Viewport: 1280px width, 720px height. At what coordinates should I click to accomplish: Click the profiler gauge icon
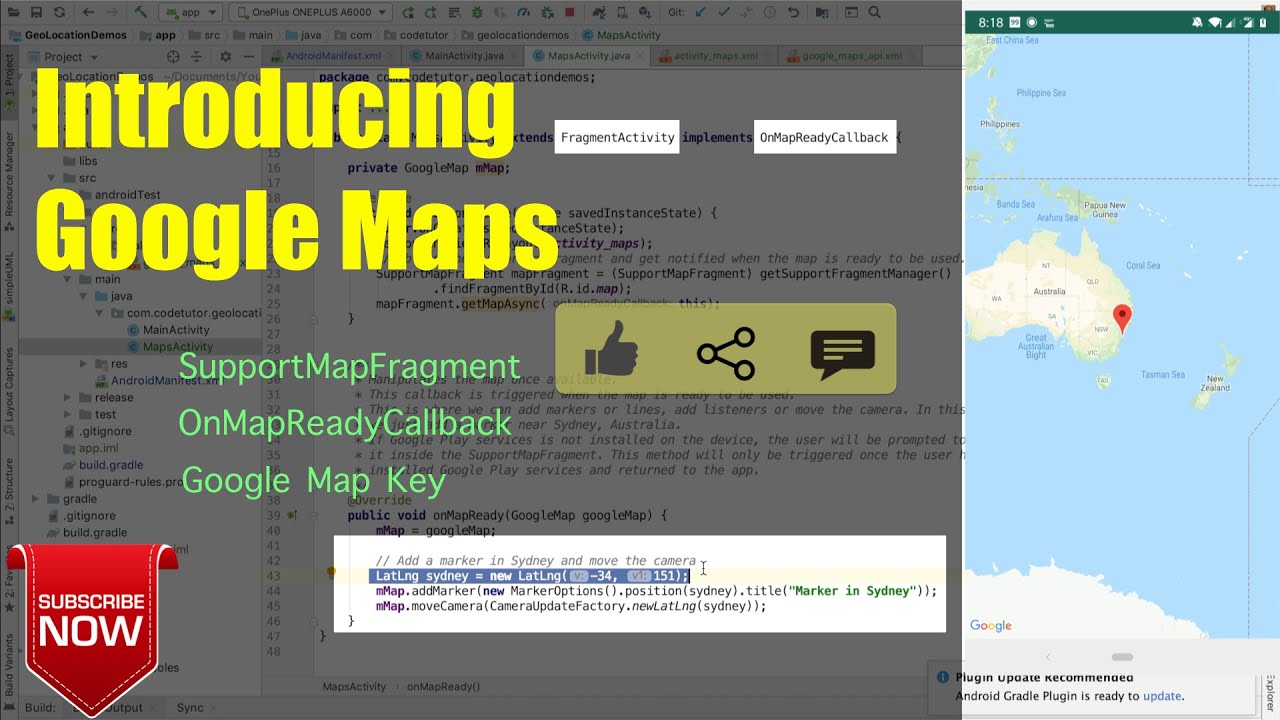click(x=522, y=13)
